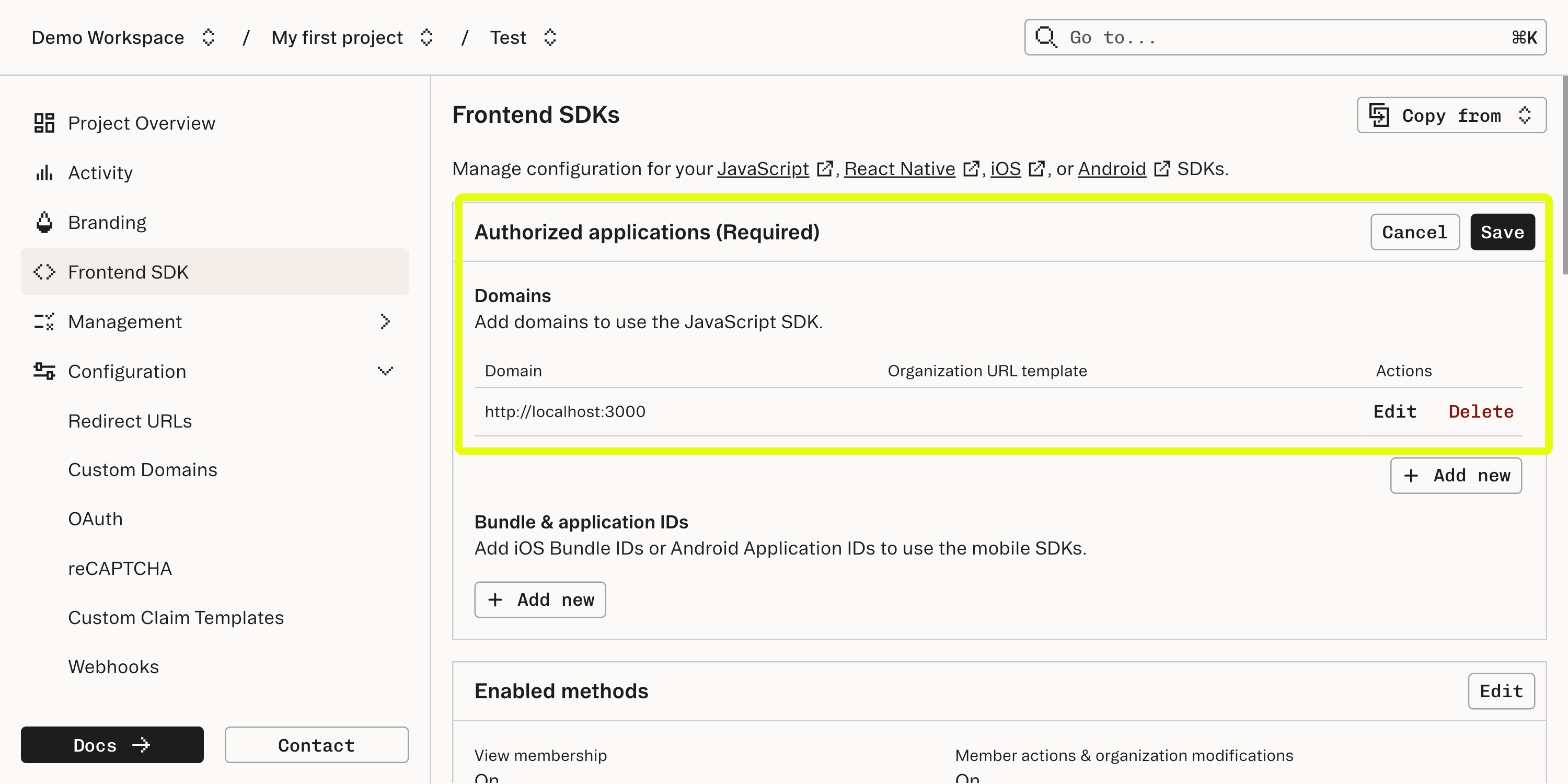Screen dimensions: 1568x784
Task: Open Custom Domains configuration
Action: click(x=143, y=469)
